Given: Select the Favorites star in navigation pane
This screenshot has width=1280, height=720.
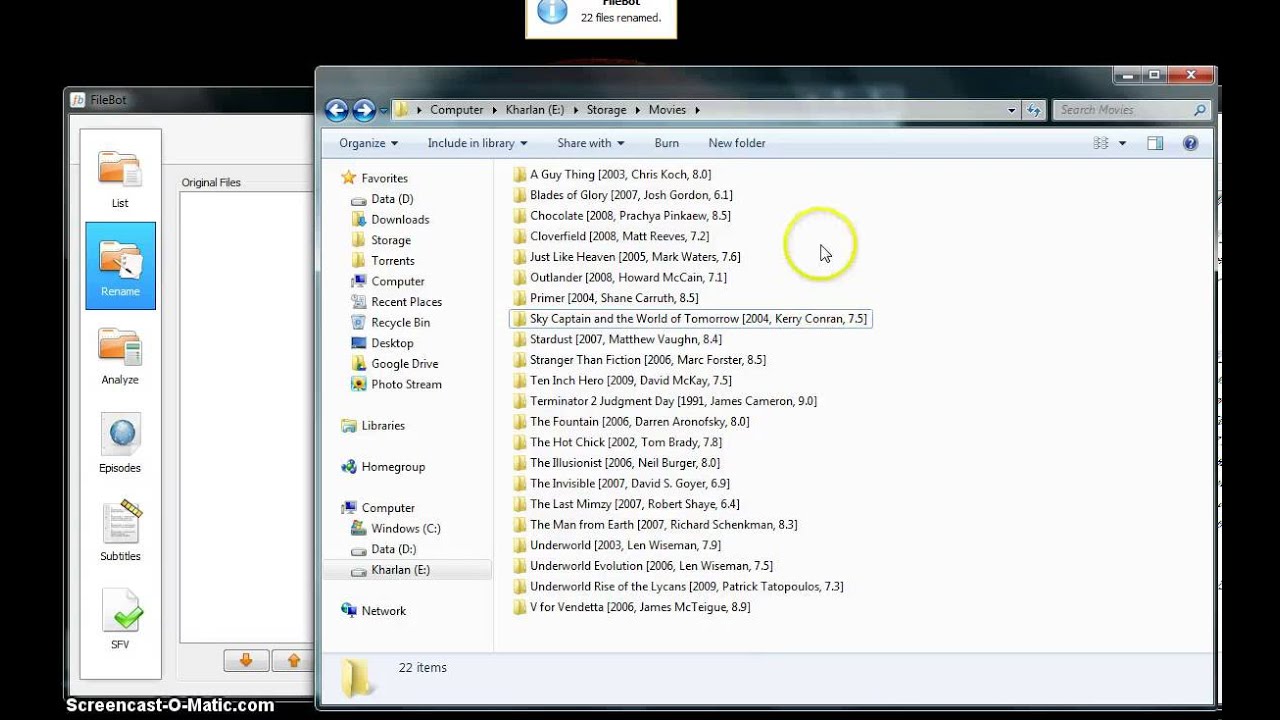Looking at the screenshot, I should point(348,178).
